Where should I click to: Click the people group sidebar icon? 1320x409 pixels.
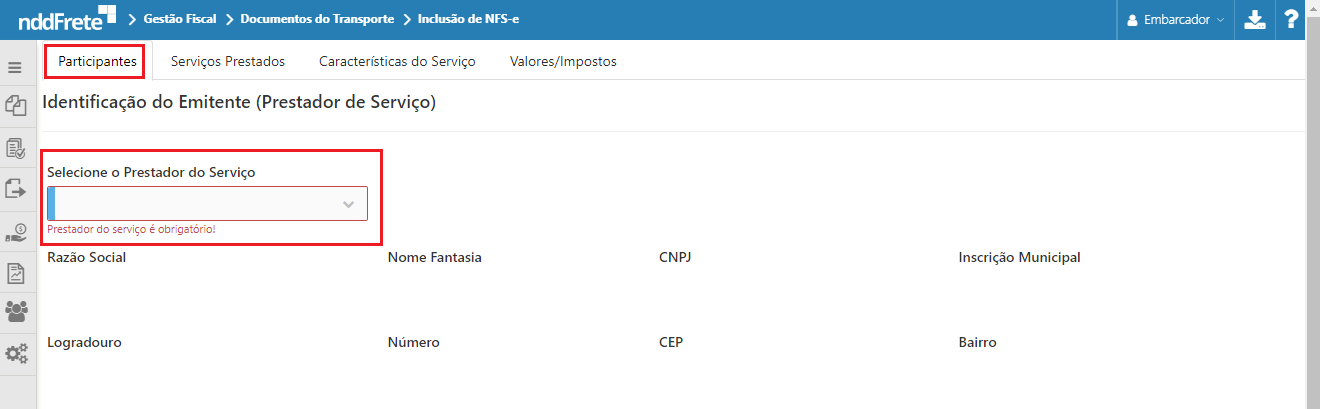pyautogui.click(x=15, y=311)
